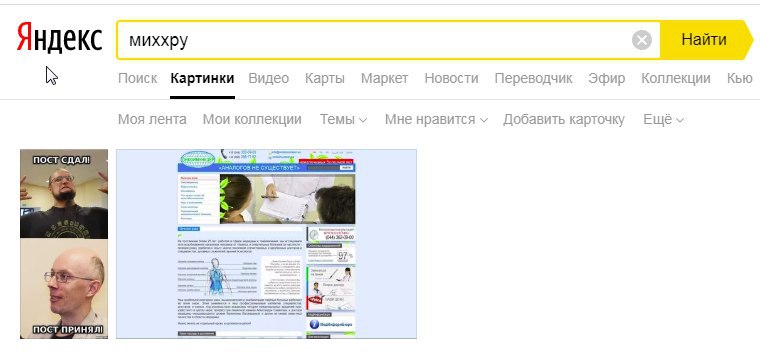Open the Кью tab
Viewport: 760px width, 360px height.
coord(740,78)
